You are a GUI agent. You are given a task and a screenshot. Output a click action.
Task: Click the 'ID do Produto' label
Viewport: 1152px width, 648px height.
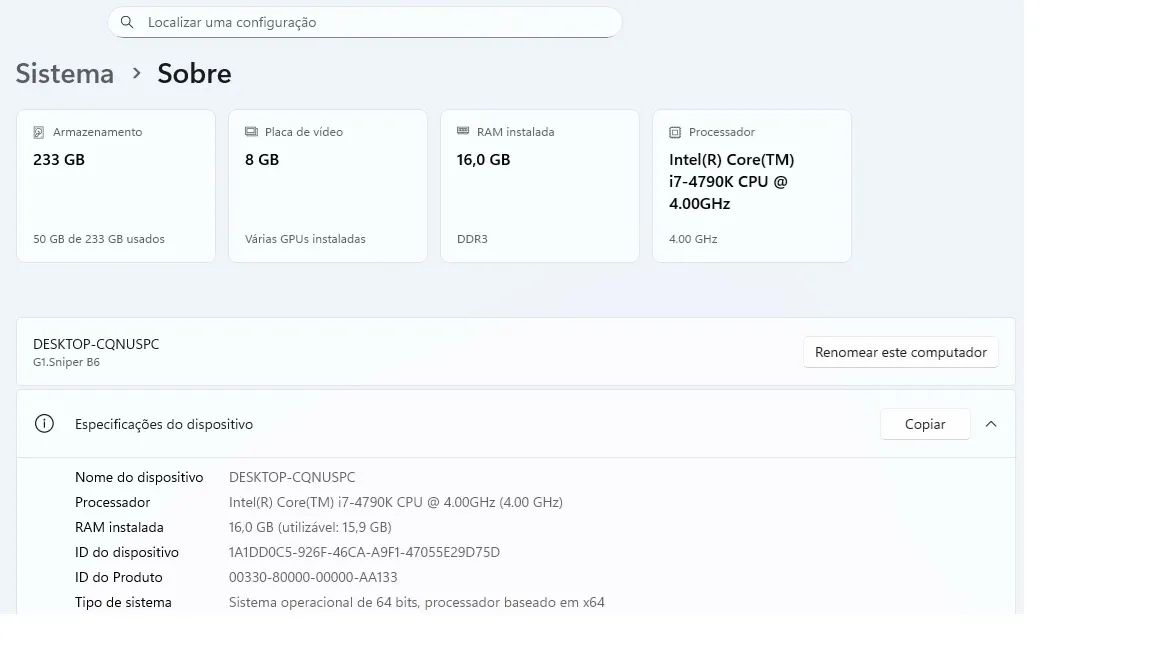pyautogui.click(x=118, y=577)
